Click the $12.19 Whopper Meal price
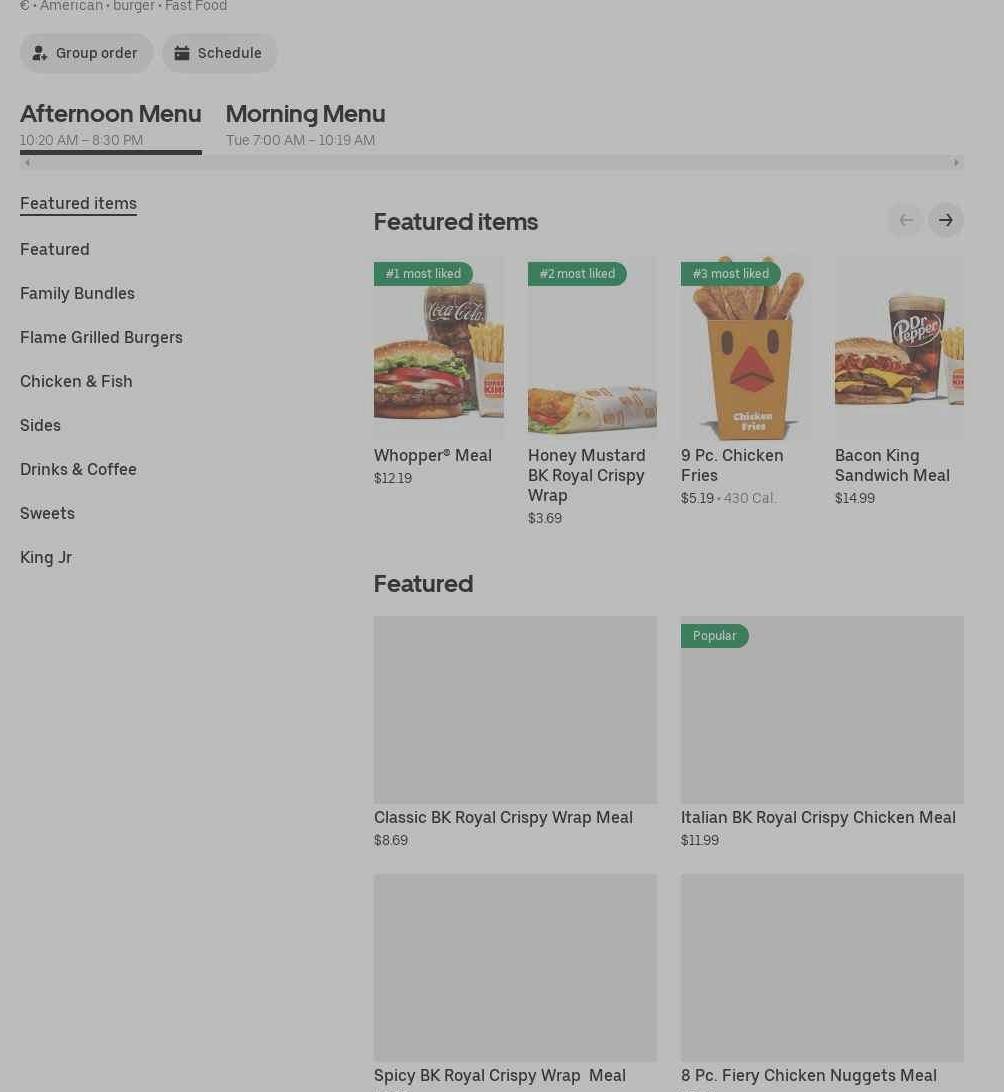The image size is (1004, 1092). pyautogui.click(x=393, y=478)
